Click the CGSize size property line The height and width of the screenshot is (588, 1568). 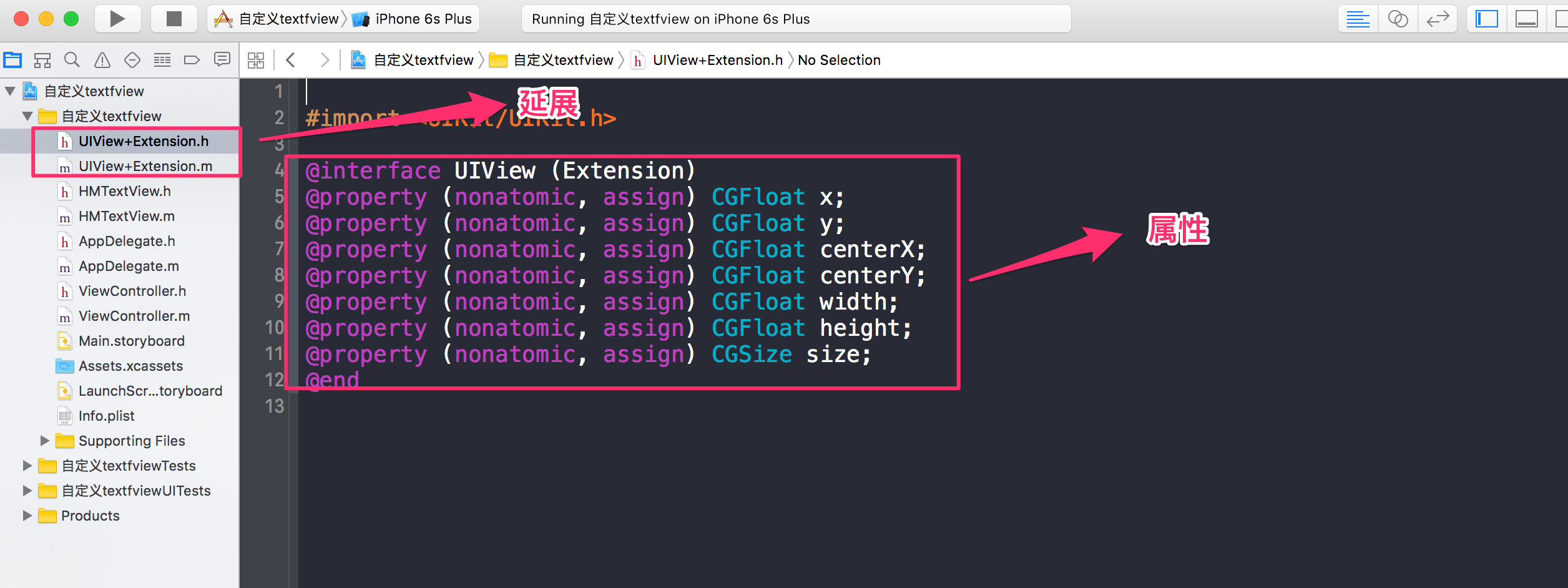click(587, 354)
